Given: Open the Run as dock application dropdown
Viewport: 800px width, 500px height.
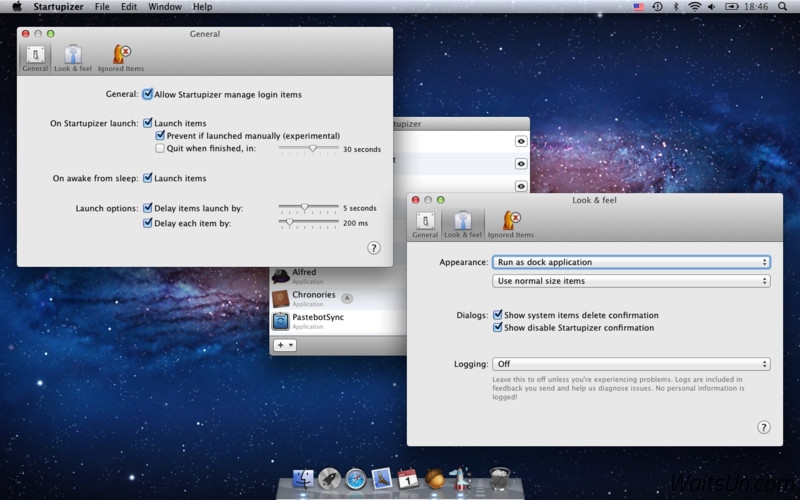Looking at the screenshot, I should (631, 262).
